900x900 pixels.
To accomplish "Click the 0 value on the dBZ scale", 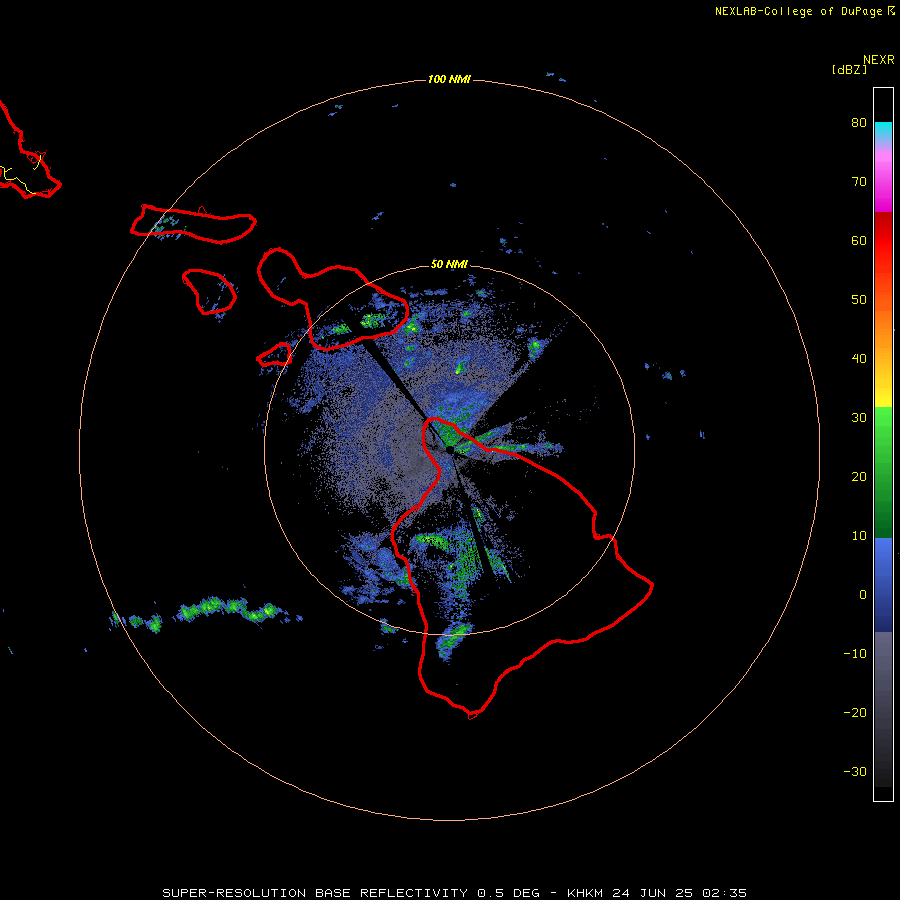I will (x=863, y=595).
